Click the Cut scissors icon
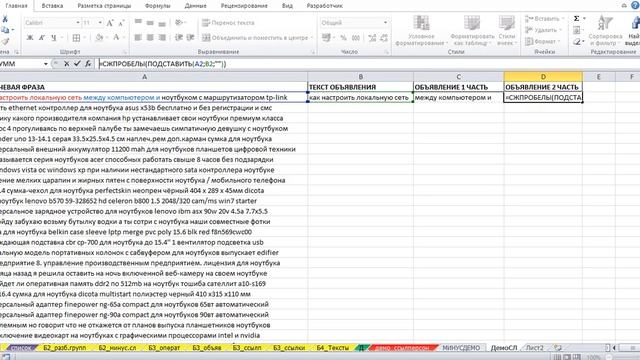Image resolution: width=640 pixels, height=360 pixels. [x=5, y=19]
